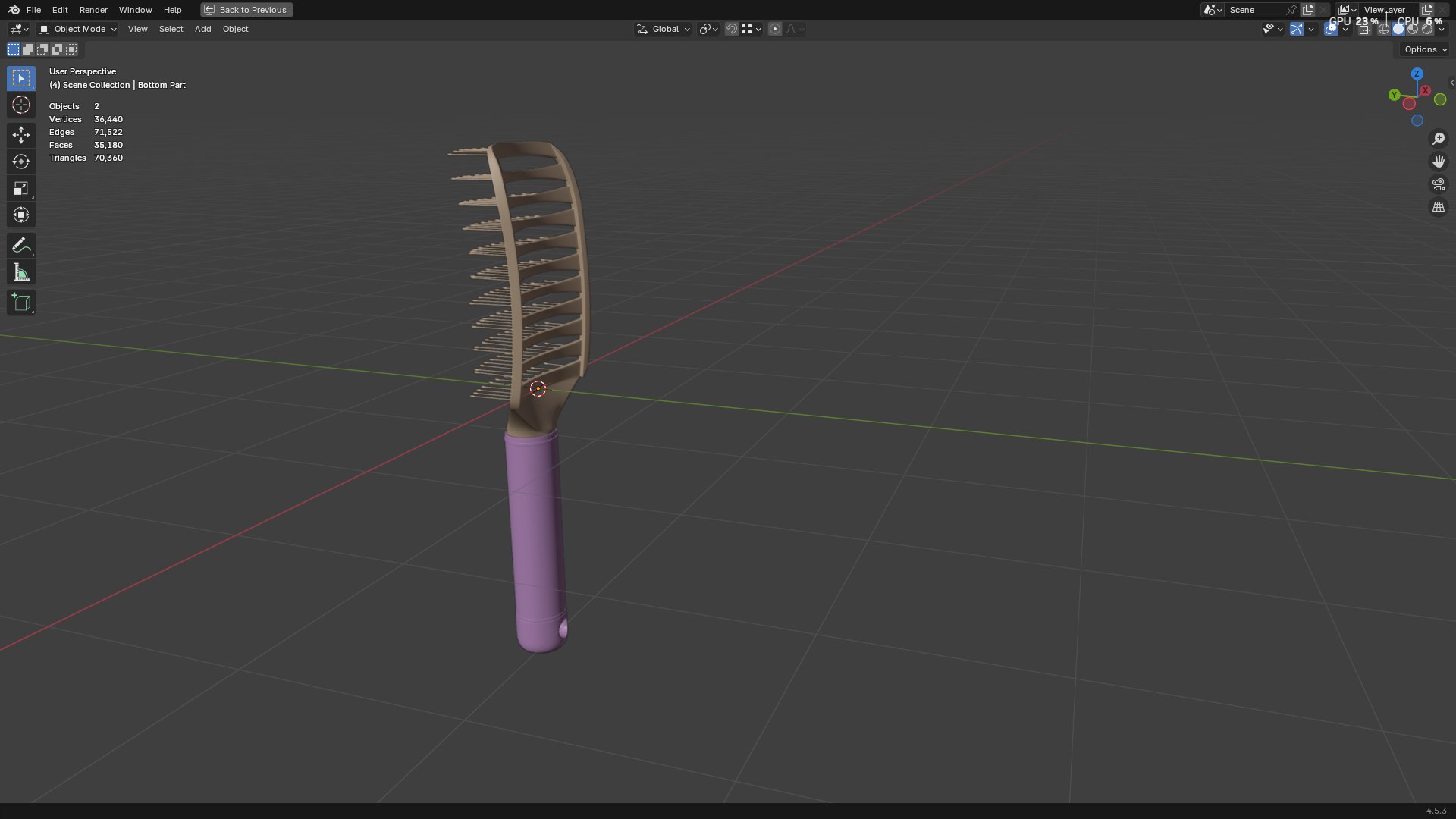Toggle proportional editing
This screenshot has height=819, width=1456.
click(774, 29)
